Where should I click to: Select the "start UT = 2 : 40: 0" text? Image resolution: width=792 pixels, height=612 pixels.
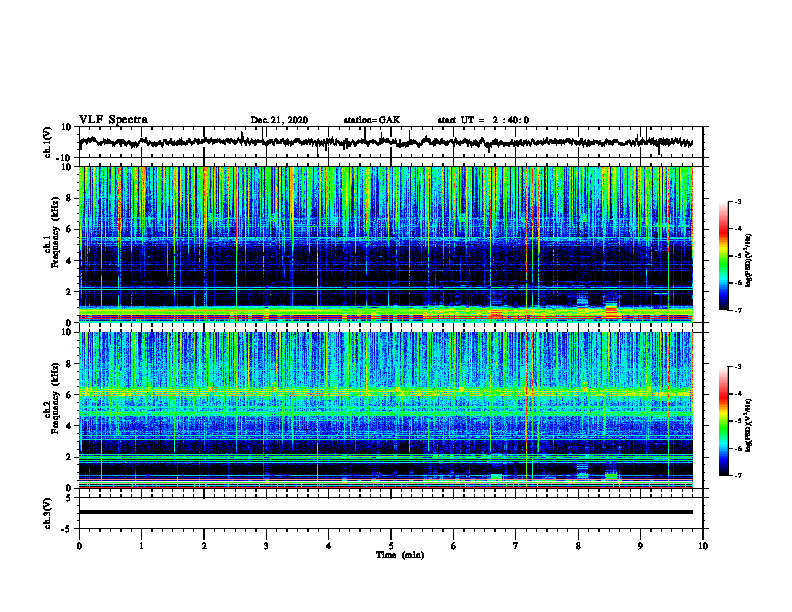click(x=483, y=120)
